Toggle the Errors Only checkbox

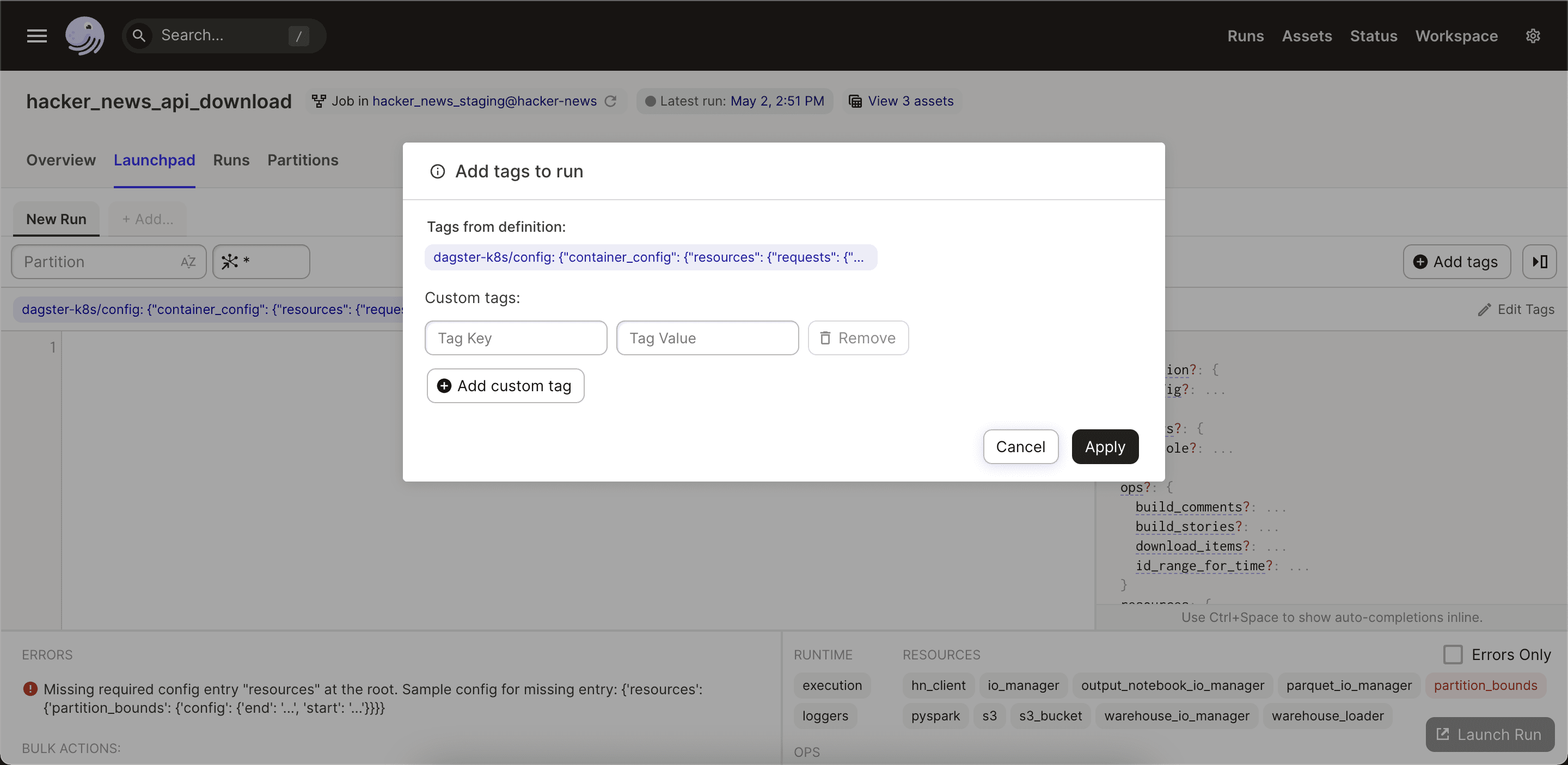click(x=1453, y=655)
